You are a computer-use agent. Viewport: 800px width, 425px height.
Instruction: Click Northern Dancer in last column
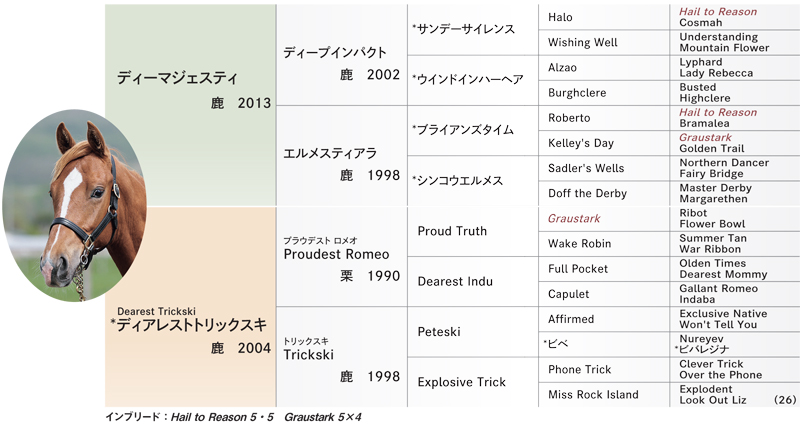coord(724,163)
